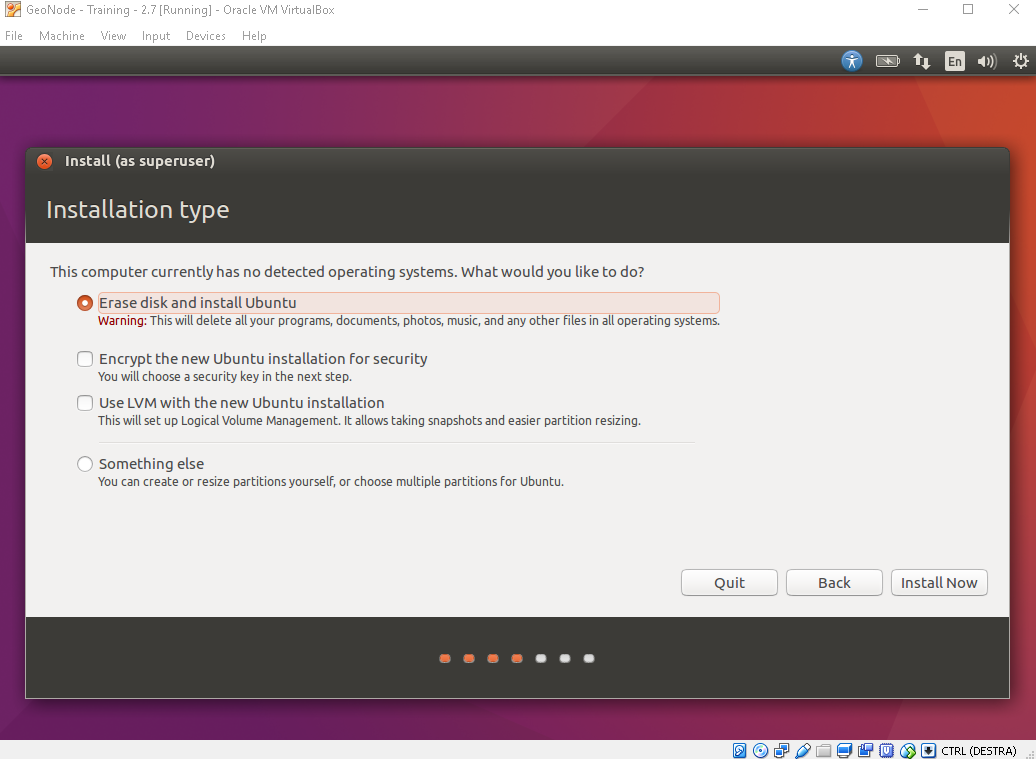Open the Devices menu
1036x759 pixels.
tap(205, 36)
